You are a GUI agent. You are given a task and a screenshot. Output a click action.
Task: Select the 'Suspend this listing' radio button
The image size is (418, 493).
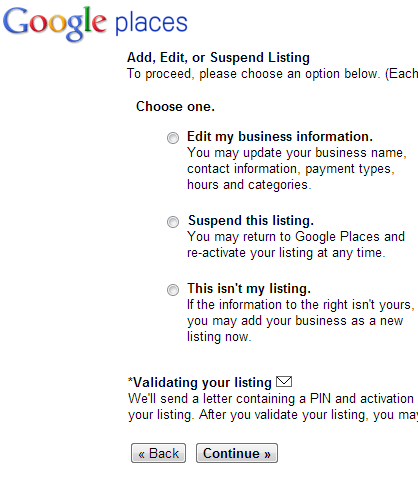click(173, 222)
